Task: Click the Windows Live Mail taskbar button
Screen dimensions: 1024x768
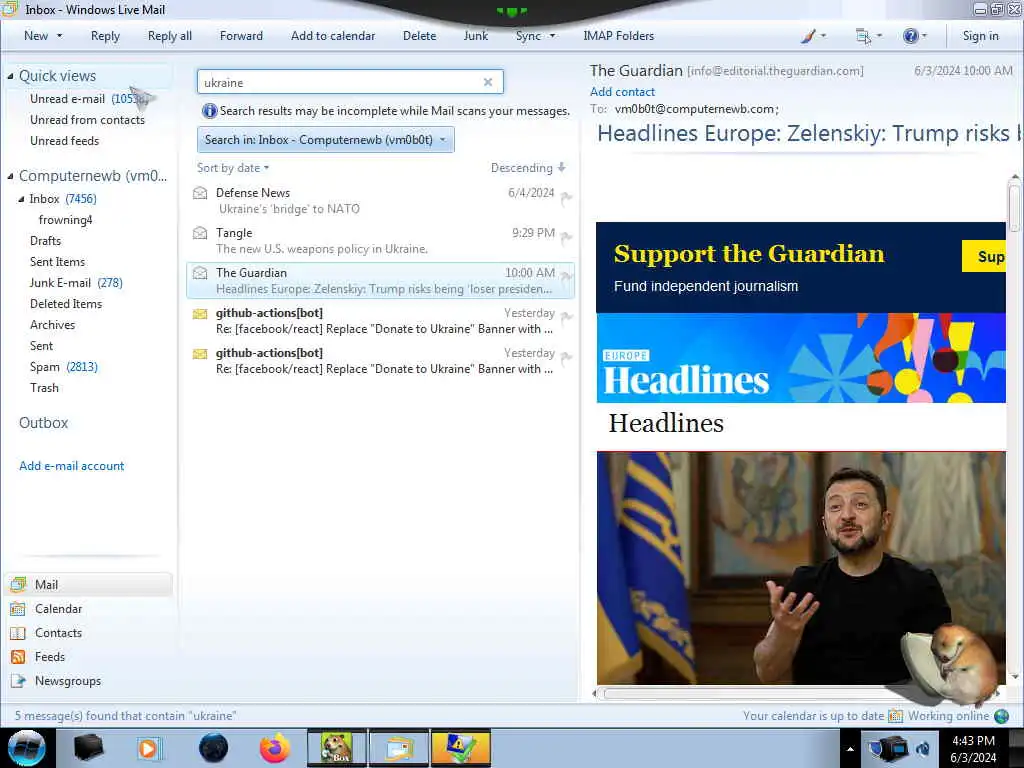Action: [400, 748]
